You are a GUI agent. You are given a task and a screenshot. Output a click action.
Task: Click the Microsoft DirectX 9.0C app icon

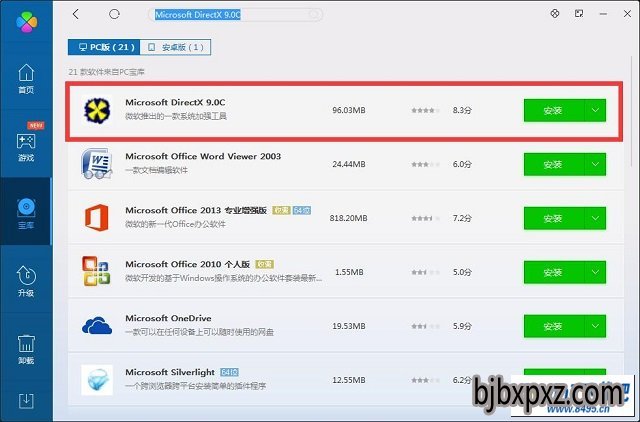[97, 110]
